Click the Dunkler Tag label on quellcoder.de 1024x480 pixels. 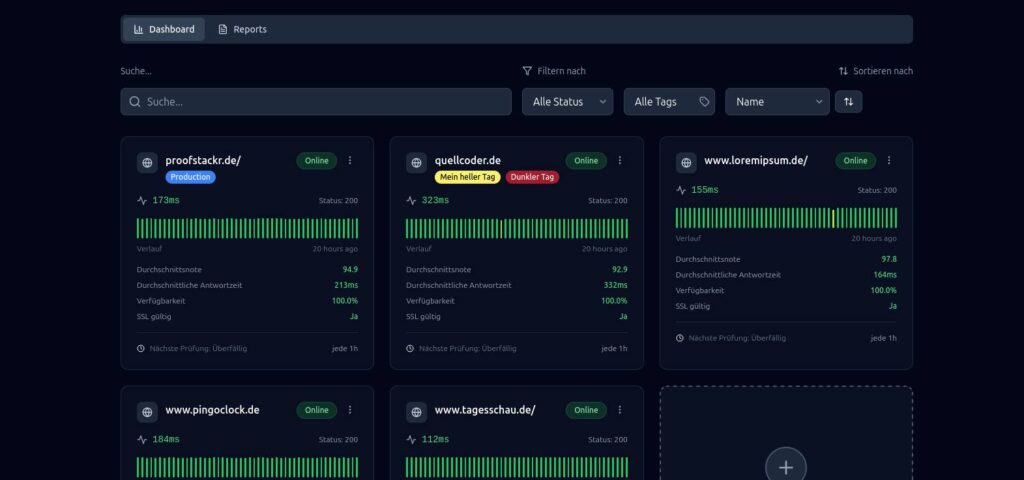(x=532, y=177)
